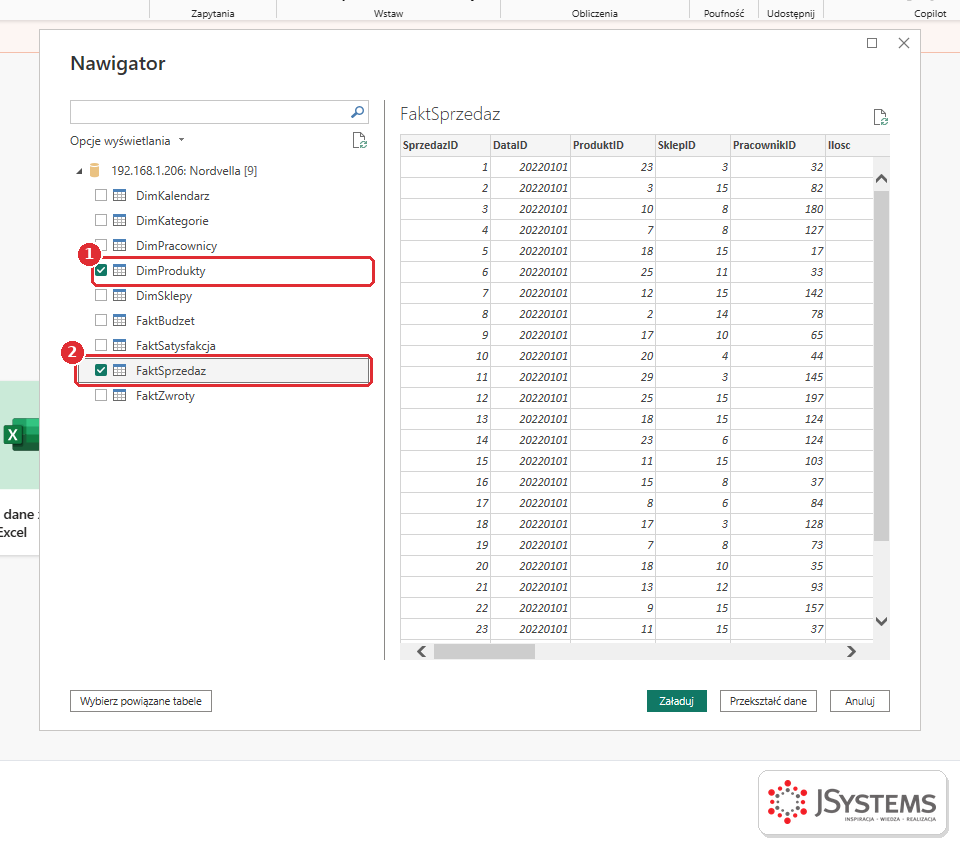Image resolution: width=960 pixels, height=844 pixels.
Task: Open the Opcje wyświetlania dropdown
Action: [x=127, y=141]
